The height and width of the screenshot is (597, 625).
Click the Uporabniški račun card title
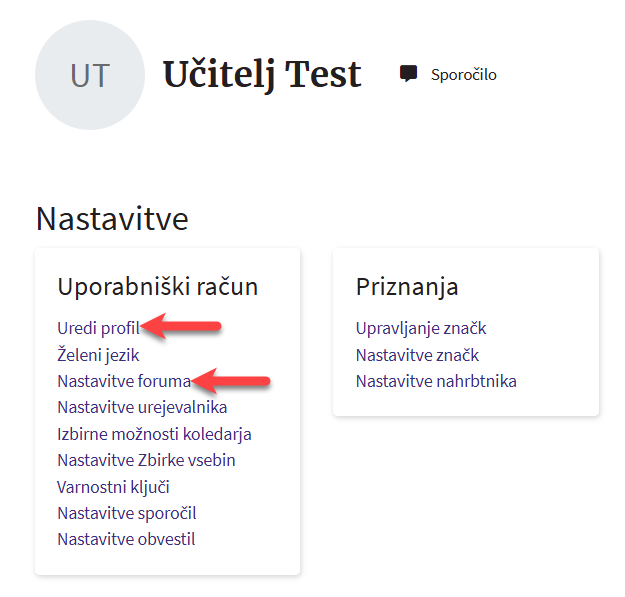coord(158,287)
